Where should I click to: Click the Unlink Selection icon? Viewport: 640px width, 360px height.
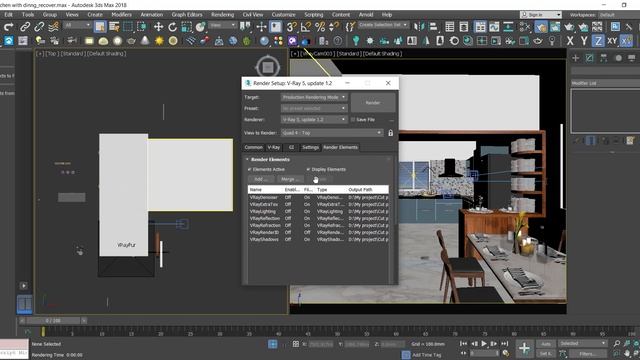(39, 27)
